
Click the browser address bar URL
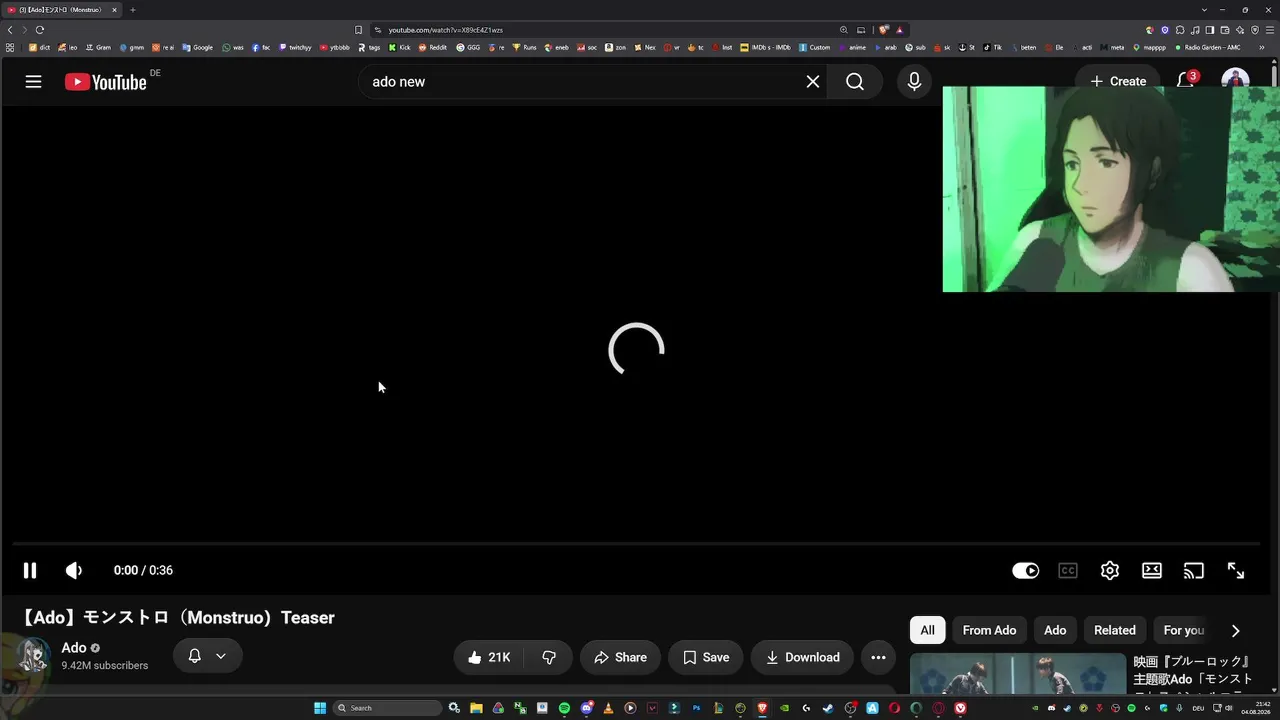tap(446, 30)
